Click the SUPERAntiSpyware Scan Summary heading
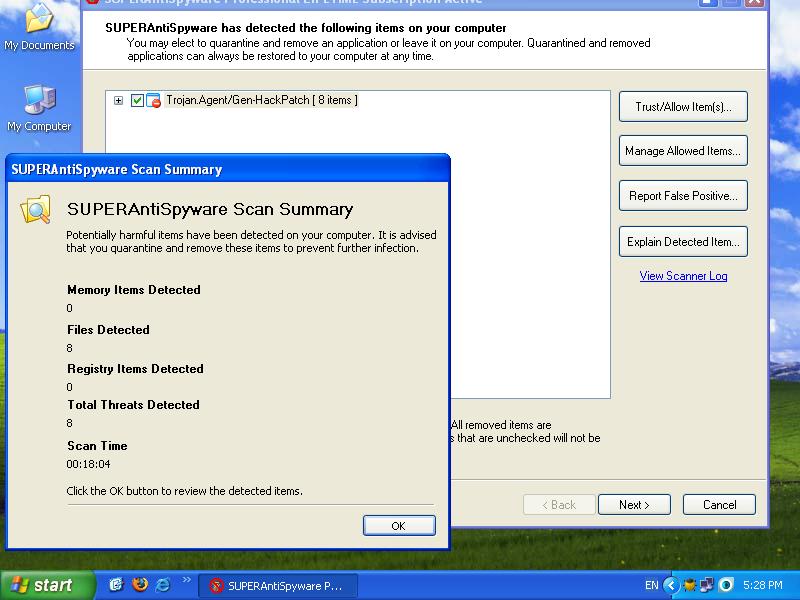The image size is (800, 600). click(x=210, y=210)
